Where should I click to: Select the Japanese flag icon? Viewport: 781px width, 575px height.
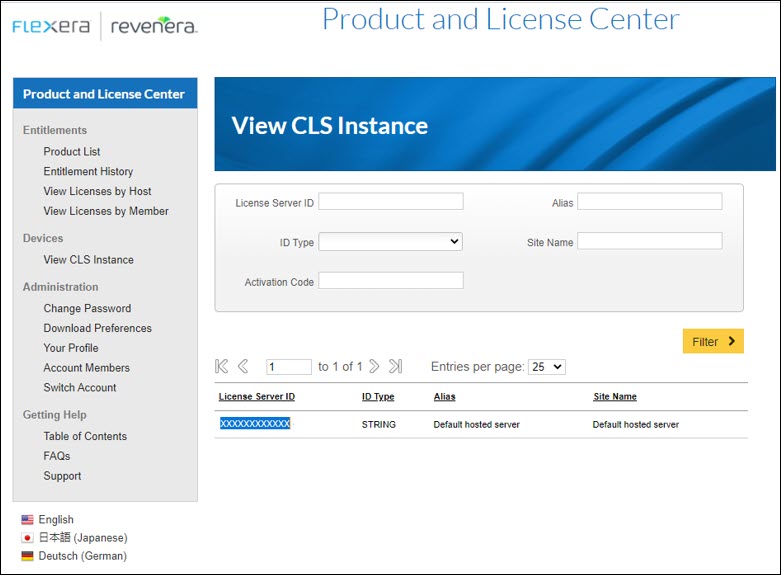click(x=27, y=538)
